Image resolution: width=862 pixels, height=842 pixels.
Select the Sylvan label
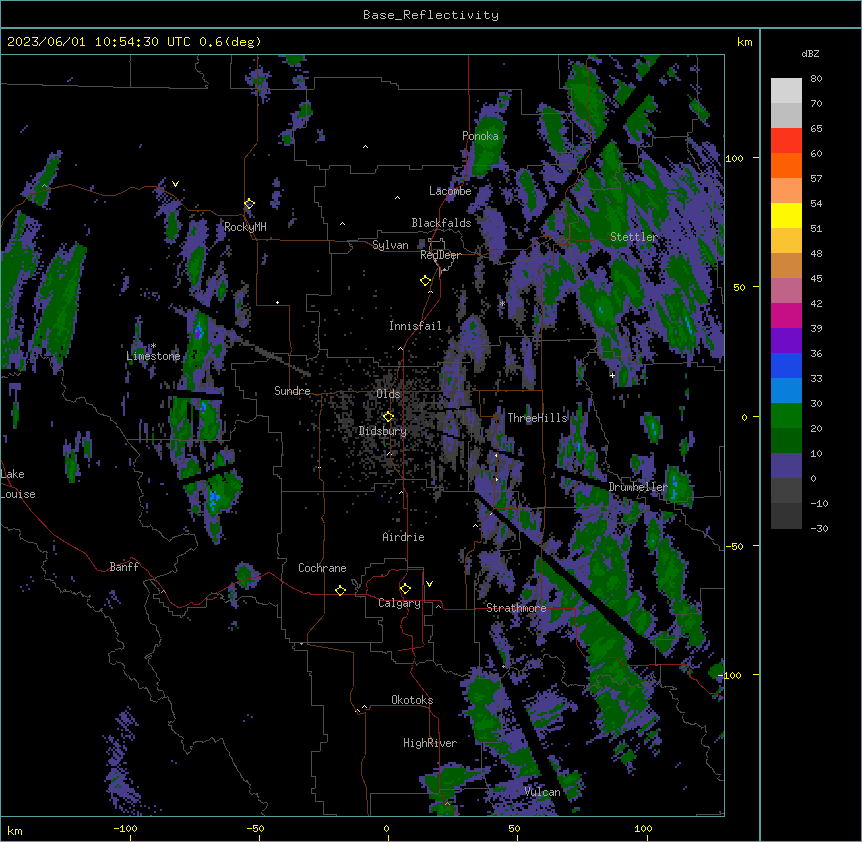click(x=390, y=245)
